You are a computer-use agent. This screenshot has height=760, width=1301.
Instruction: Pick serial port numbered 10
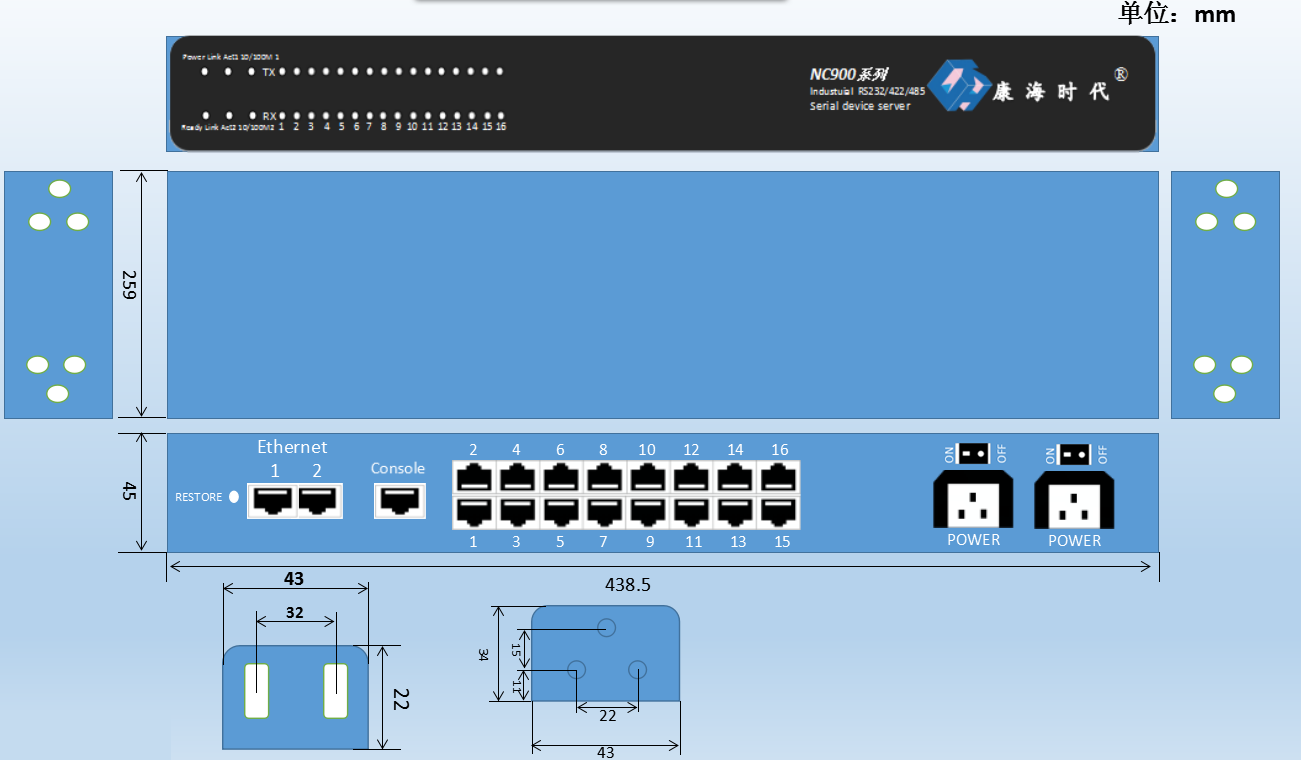648,477
